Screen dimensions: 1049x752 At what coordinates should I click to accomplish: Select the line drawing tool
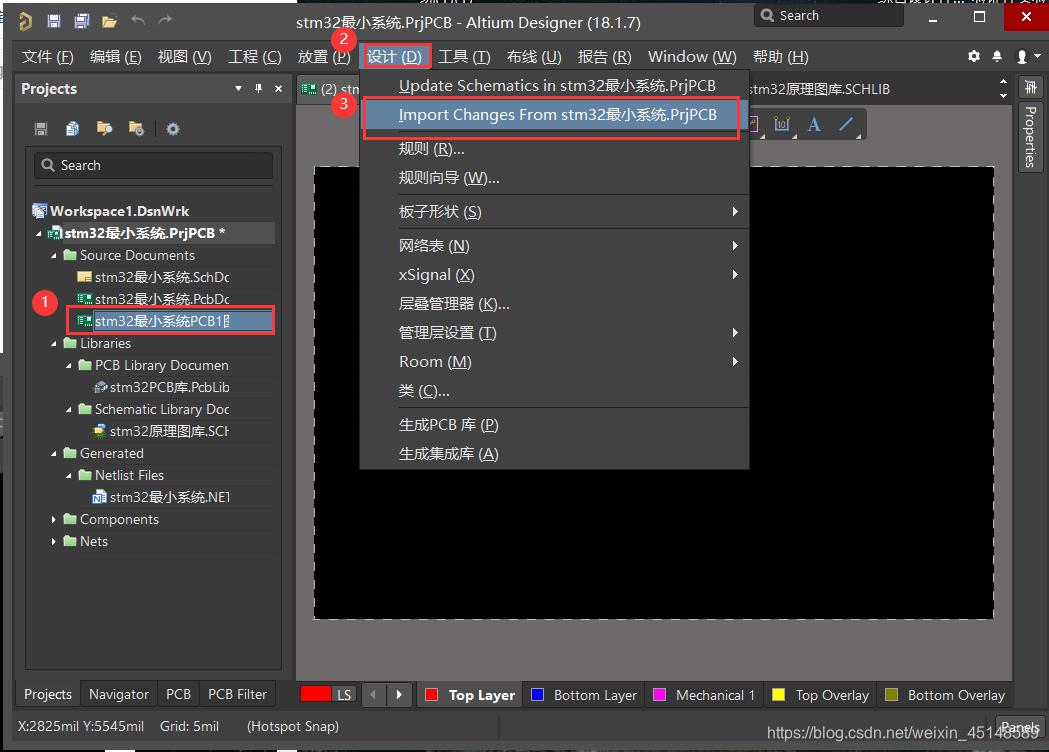pyautogui.click(x=846, y=125)
